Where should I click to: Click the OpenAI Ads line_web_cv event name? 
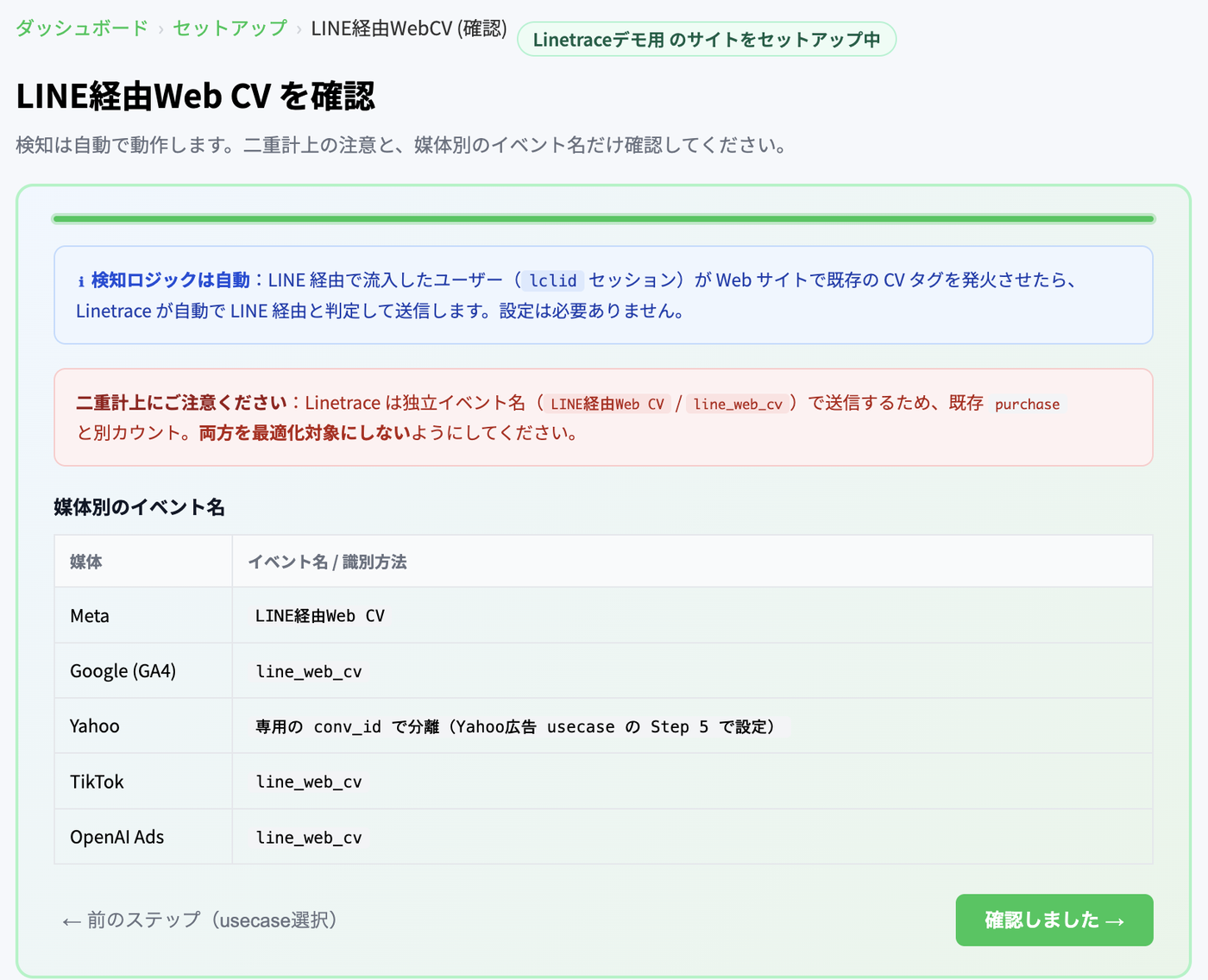coord(309,837)
